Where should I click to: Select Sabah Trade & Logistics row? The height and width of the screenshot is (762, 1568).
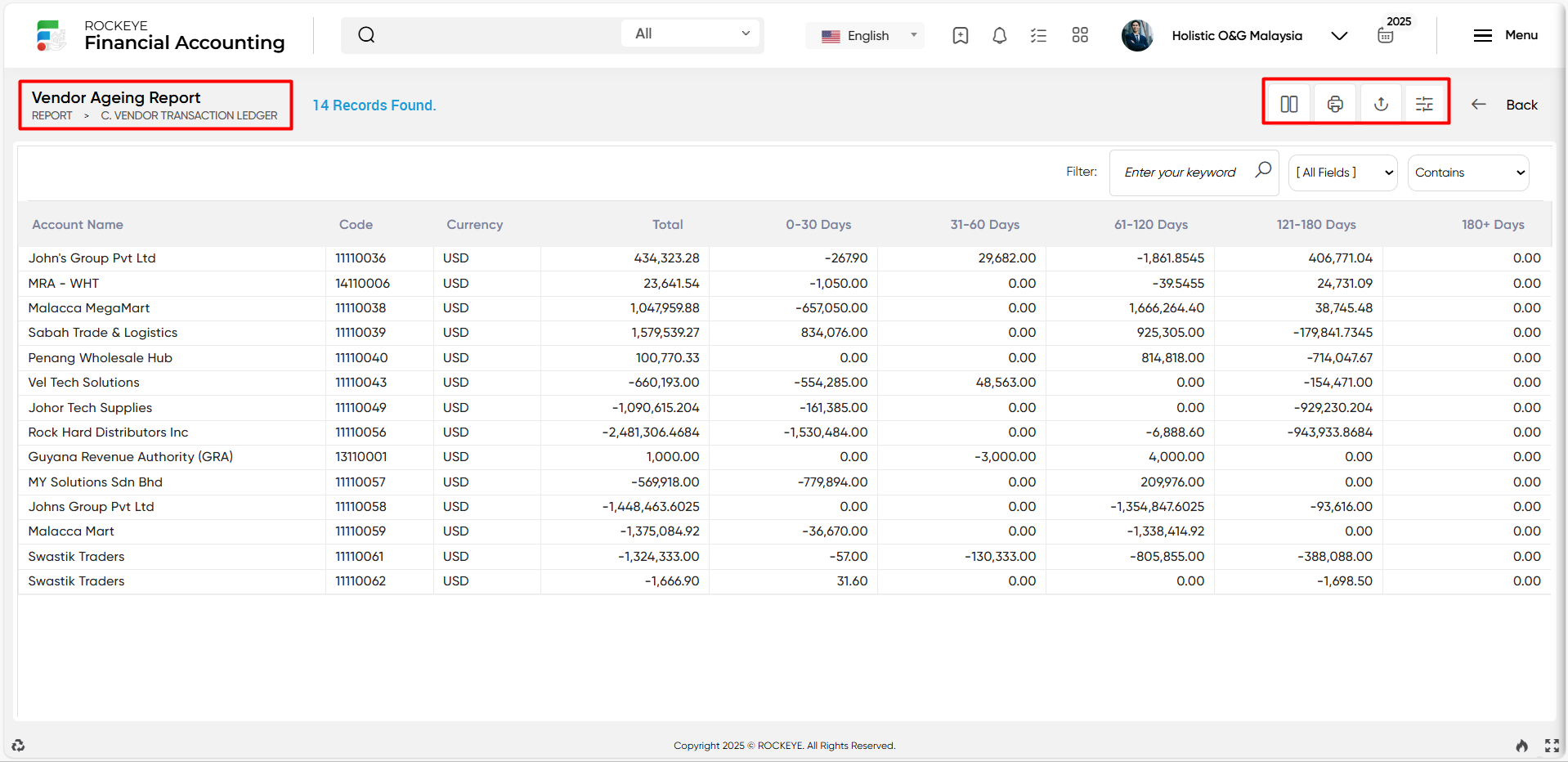tap(784, 333)
